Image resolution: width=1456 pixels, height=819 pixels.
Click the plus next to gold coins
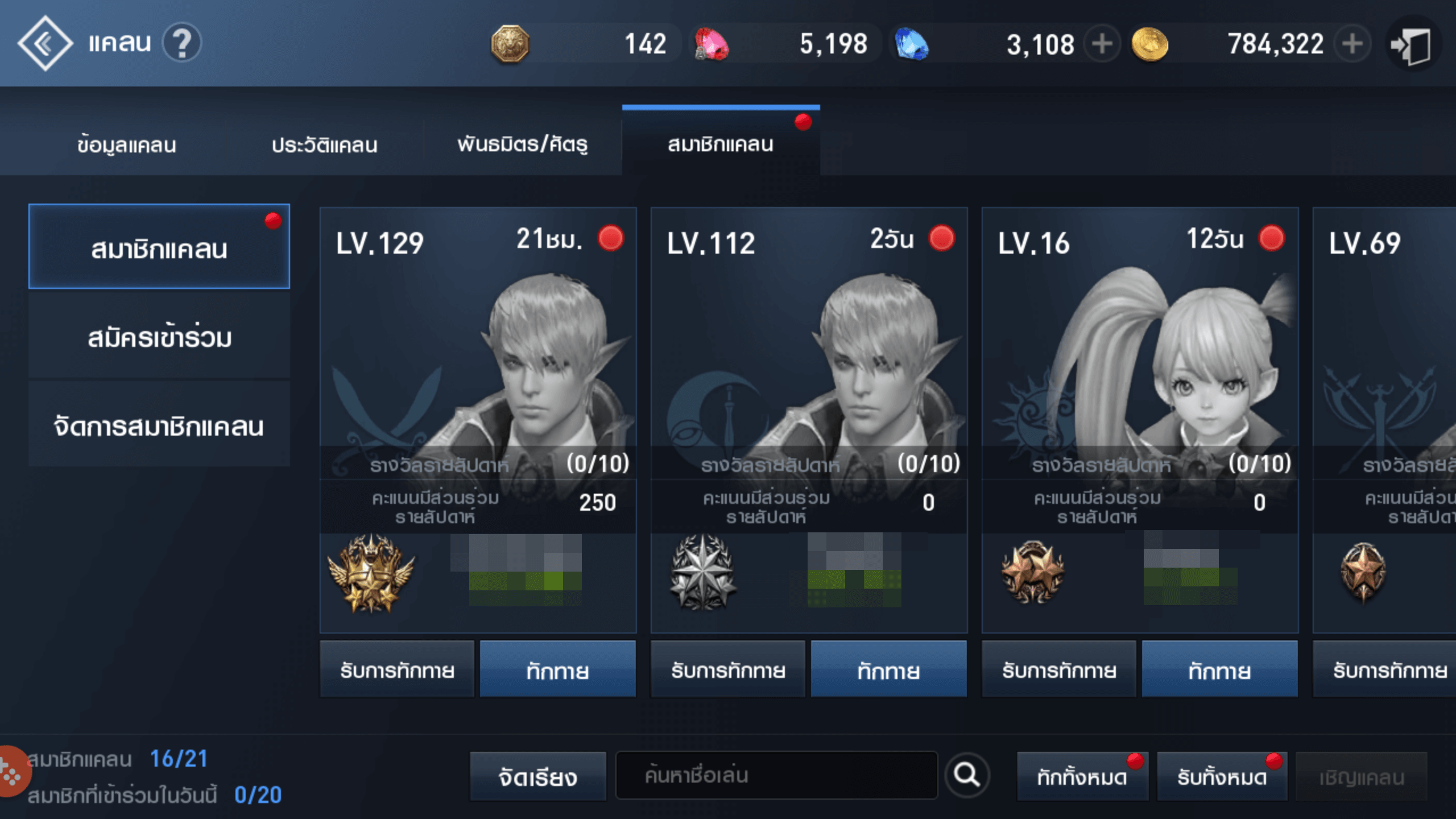[1352, 44]
